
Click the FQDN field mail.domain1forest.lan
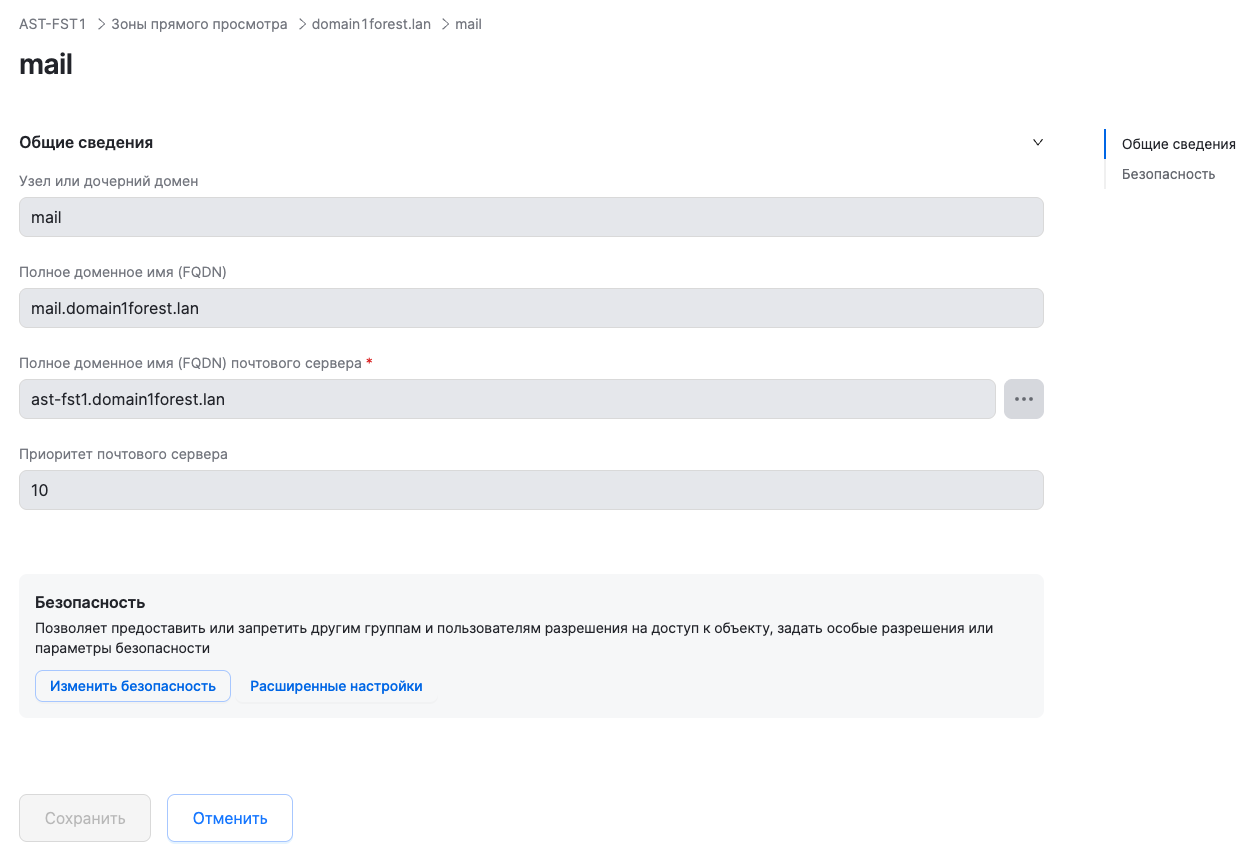531,308
